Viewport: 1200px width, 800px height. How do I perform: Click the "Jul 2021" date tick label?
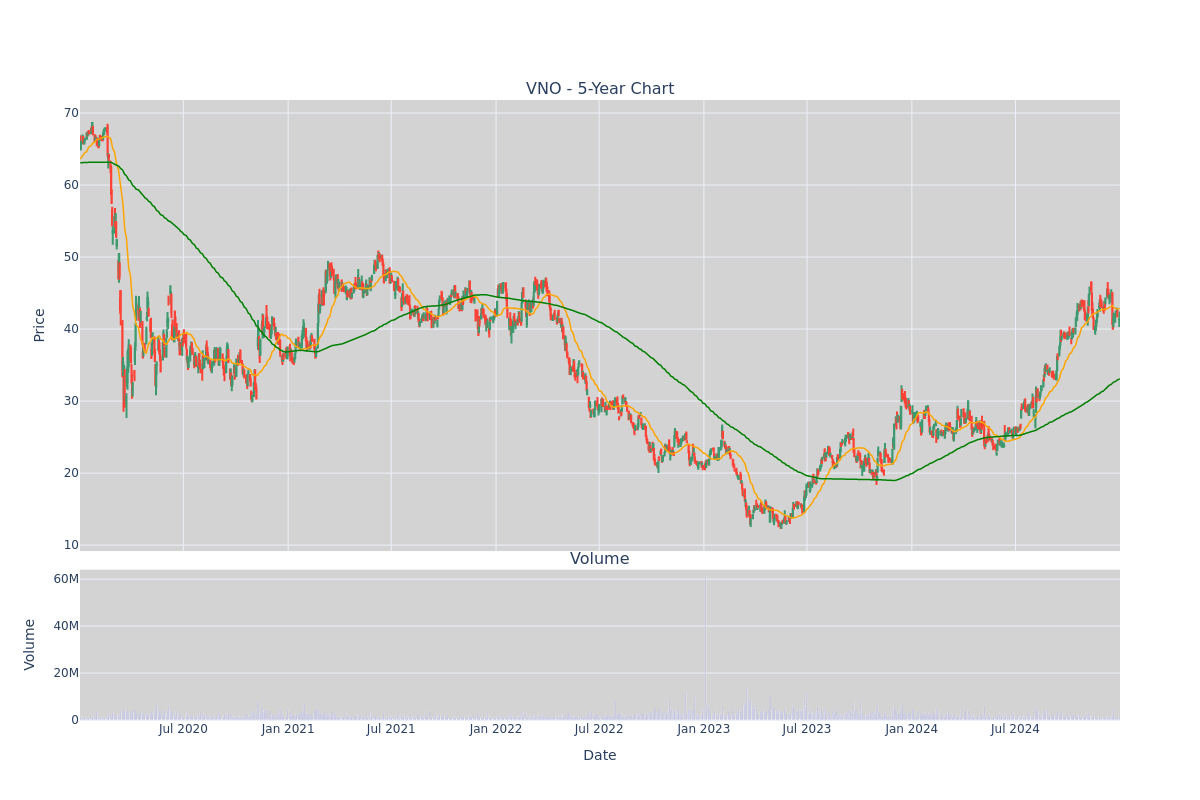[x=391, y=729]
